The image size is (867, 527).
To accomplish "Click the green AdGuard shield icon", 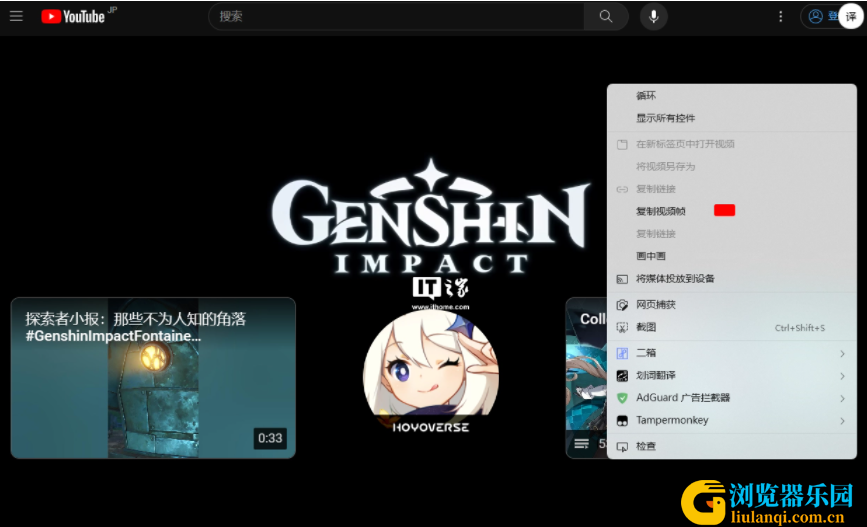I will tap(622, 398).
